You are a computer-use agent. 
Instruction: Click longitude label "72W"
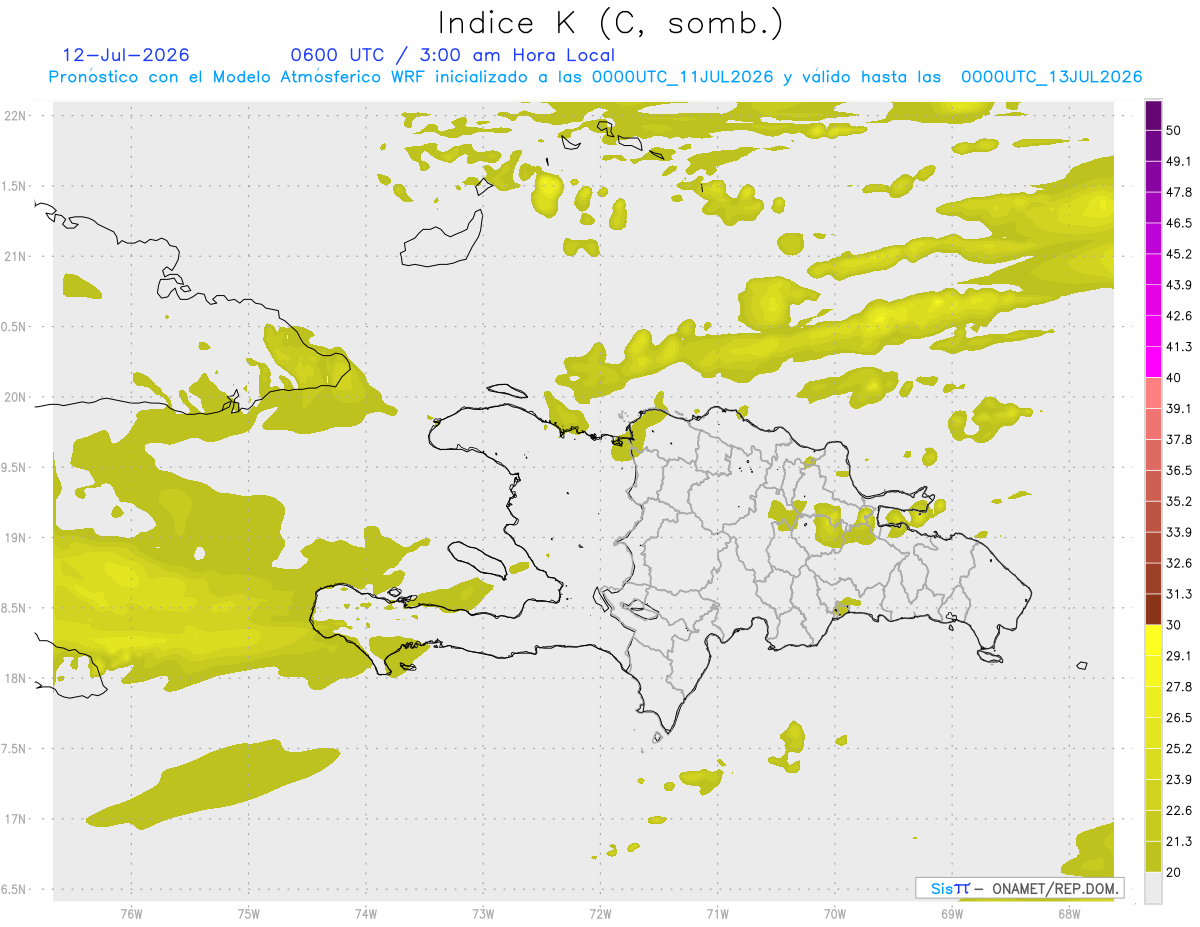(600, 913)
